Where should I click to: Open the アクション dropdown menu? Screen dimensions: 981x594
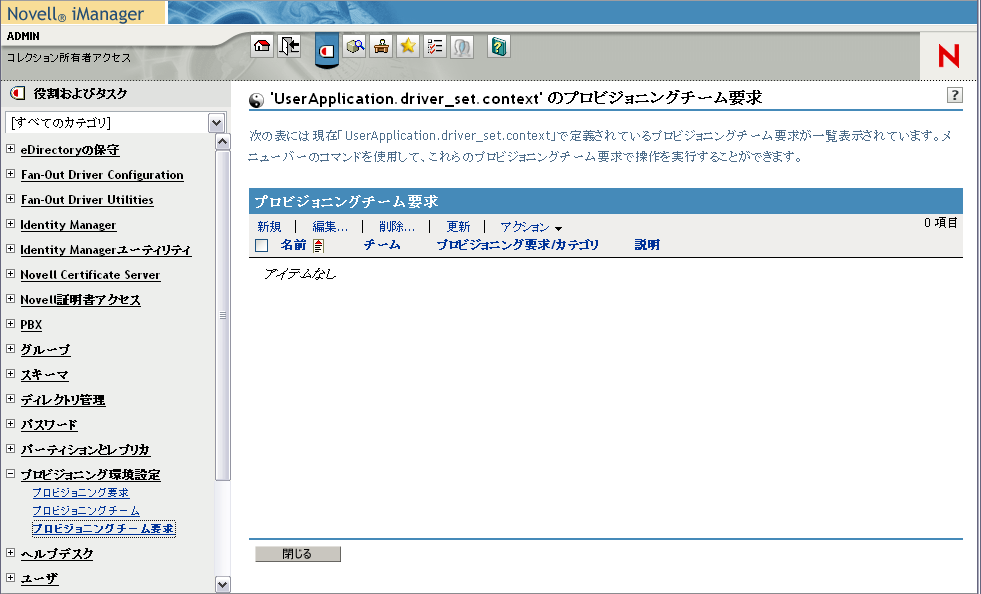(531, 227)
